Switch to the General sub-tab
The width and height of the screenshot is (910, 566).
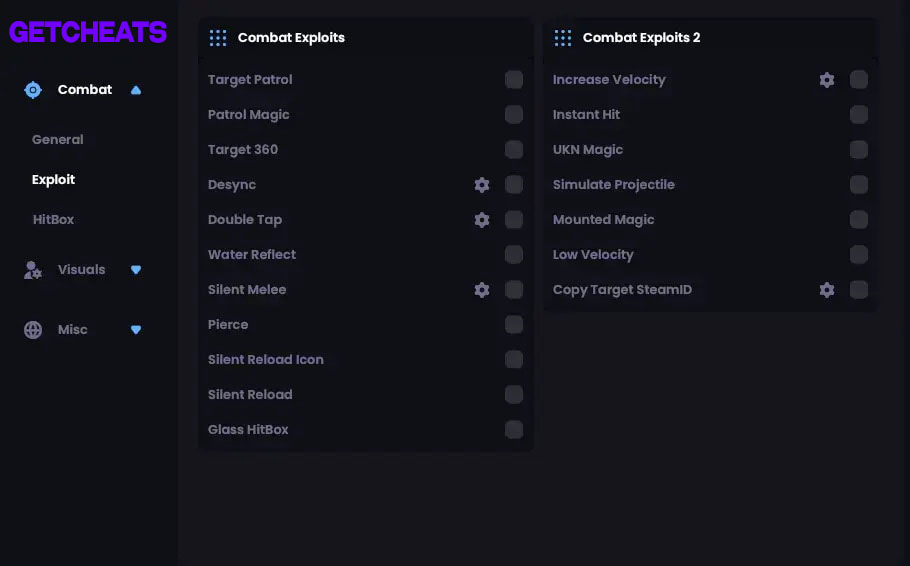tap(57, 139)
